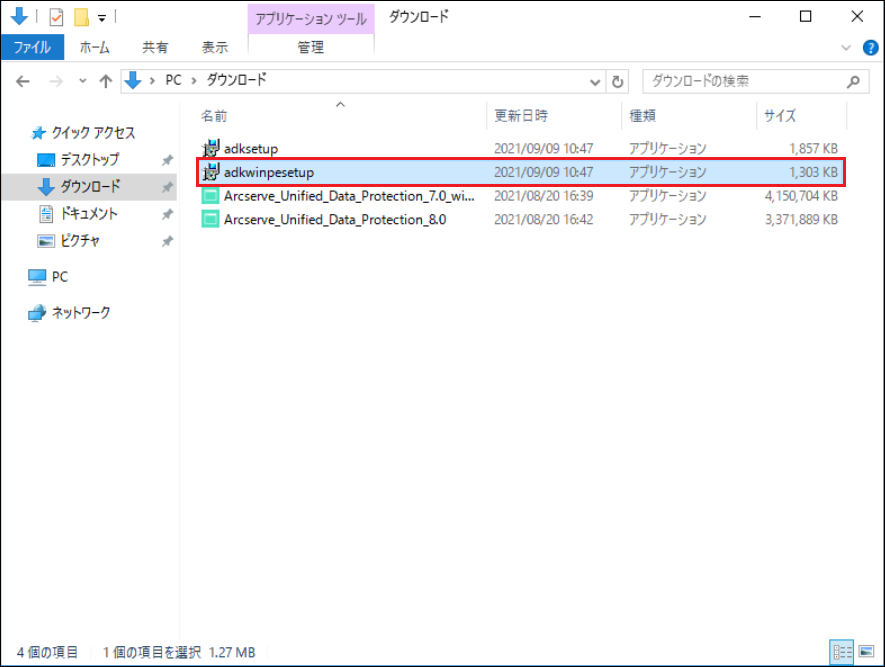Select Arcserve_Unified_Data_Protection_8.0 file

pos(335,220)
